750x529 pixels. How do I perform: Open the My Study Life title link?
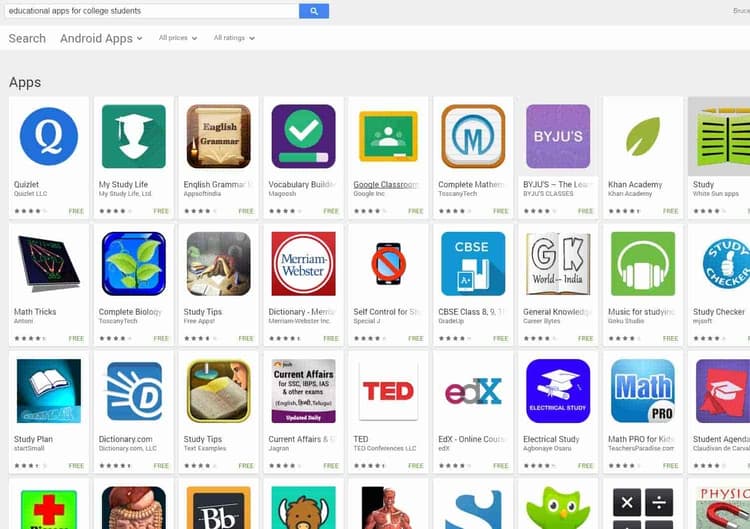(x=123, y=184)
